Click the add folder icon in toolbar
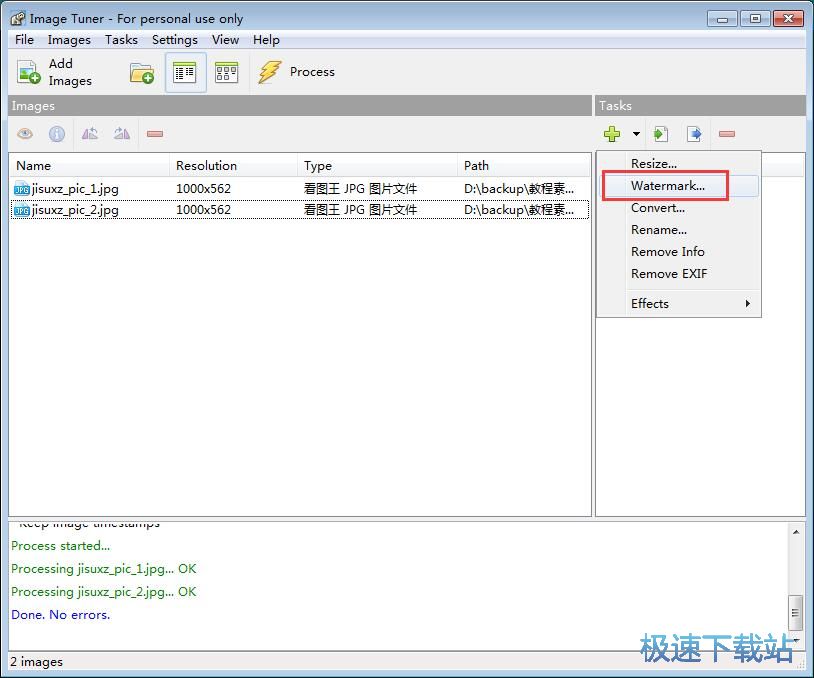Image resolution: width=814 pixels, height=678 pixels. 142,73
